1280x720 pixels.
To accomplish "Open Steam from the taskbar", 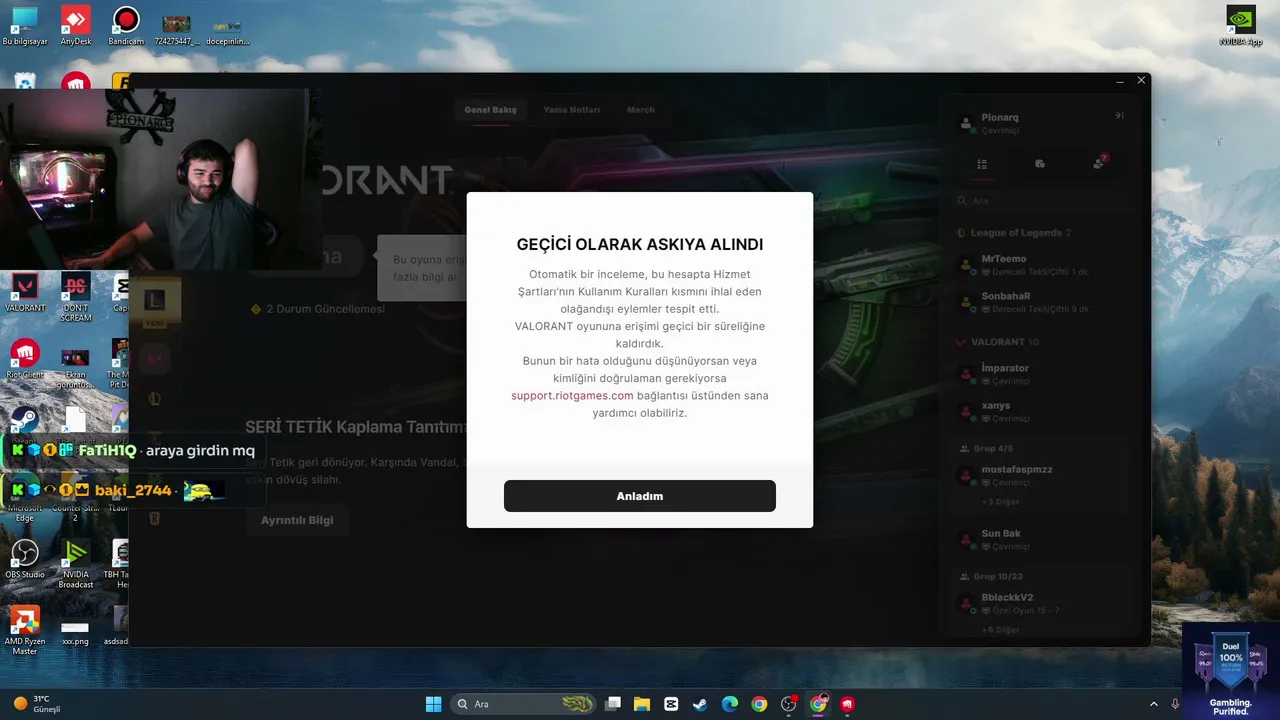I will pyautogui.click(x=700, y=704).
